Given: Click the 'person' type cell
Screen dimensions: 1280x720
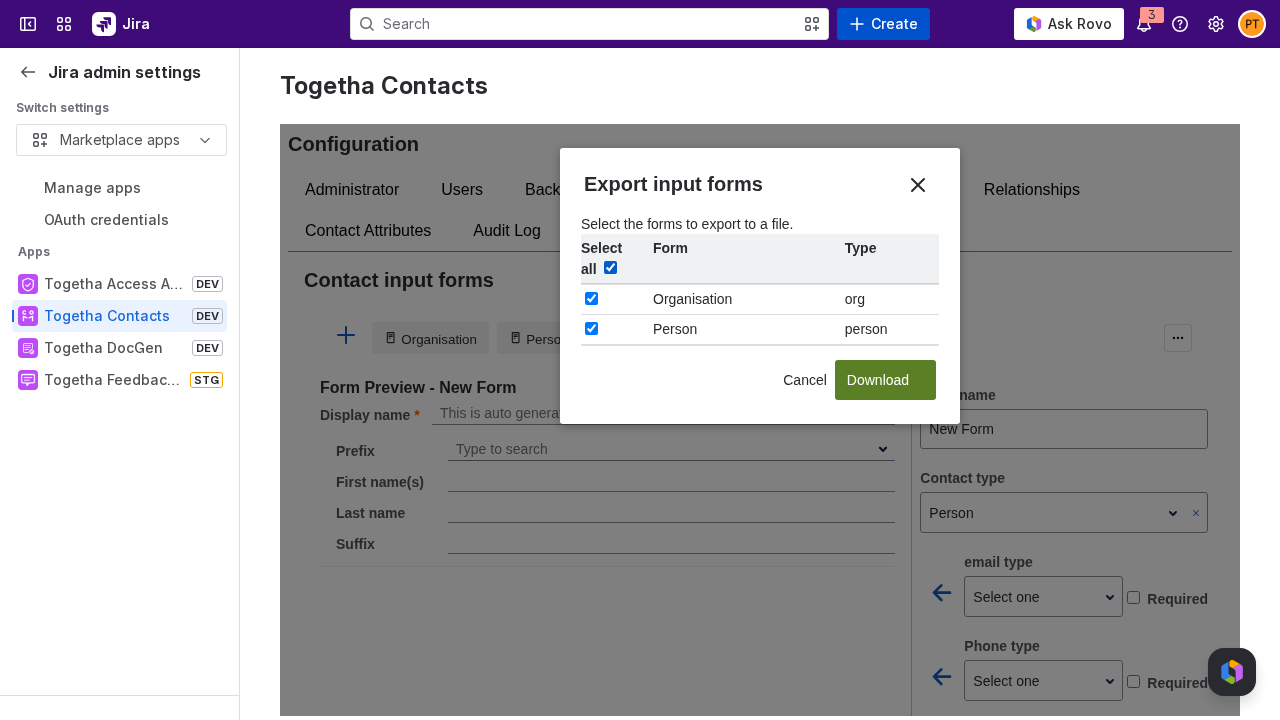Looking at the screenshot, I should [866, 329].
